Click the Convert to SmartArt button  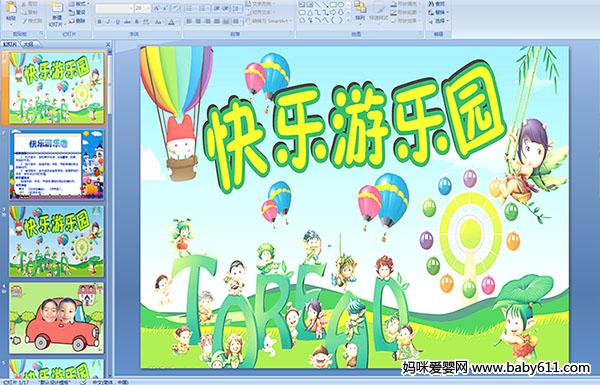[x=268, y=21]
